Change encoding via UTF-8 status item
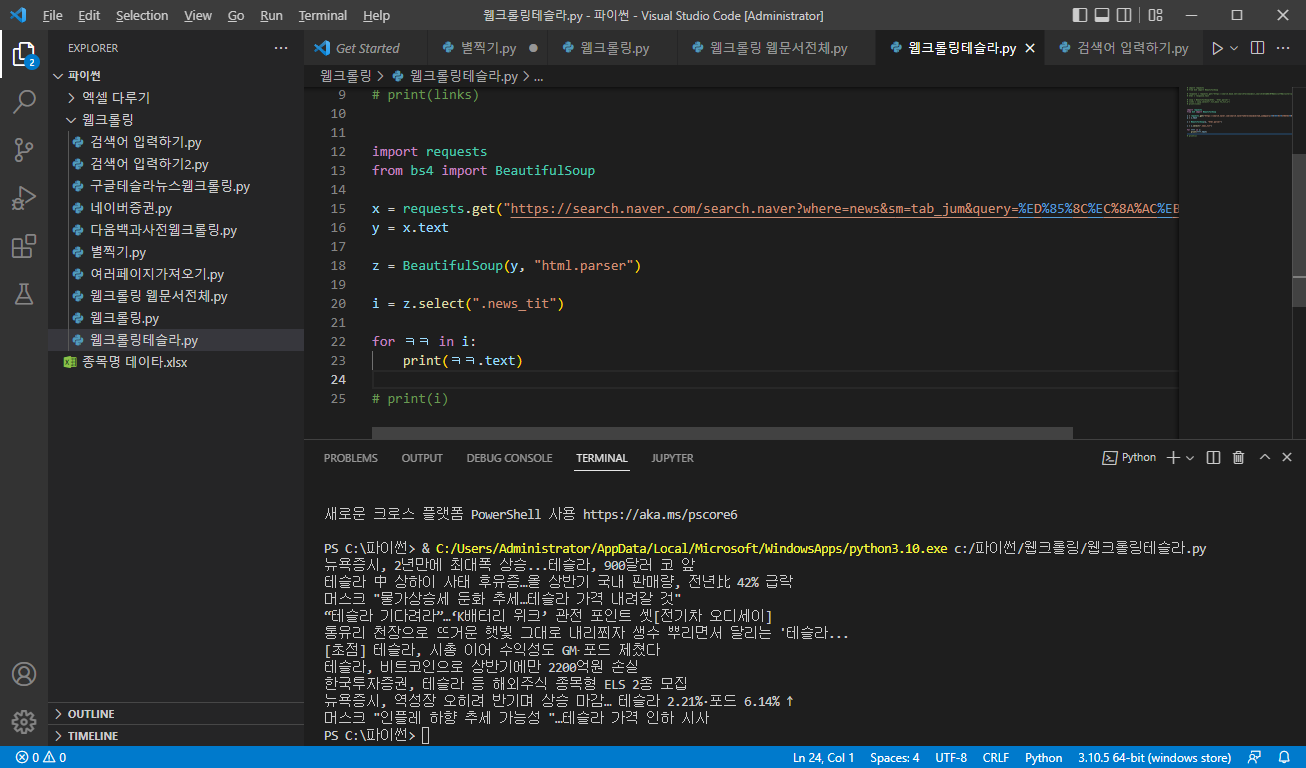Image resolution: width=1306 pixels, height=768 pixels. coord(950,757)
